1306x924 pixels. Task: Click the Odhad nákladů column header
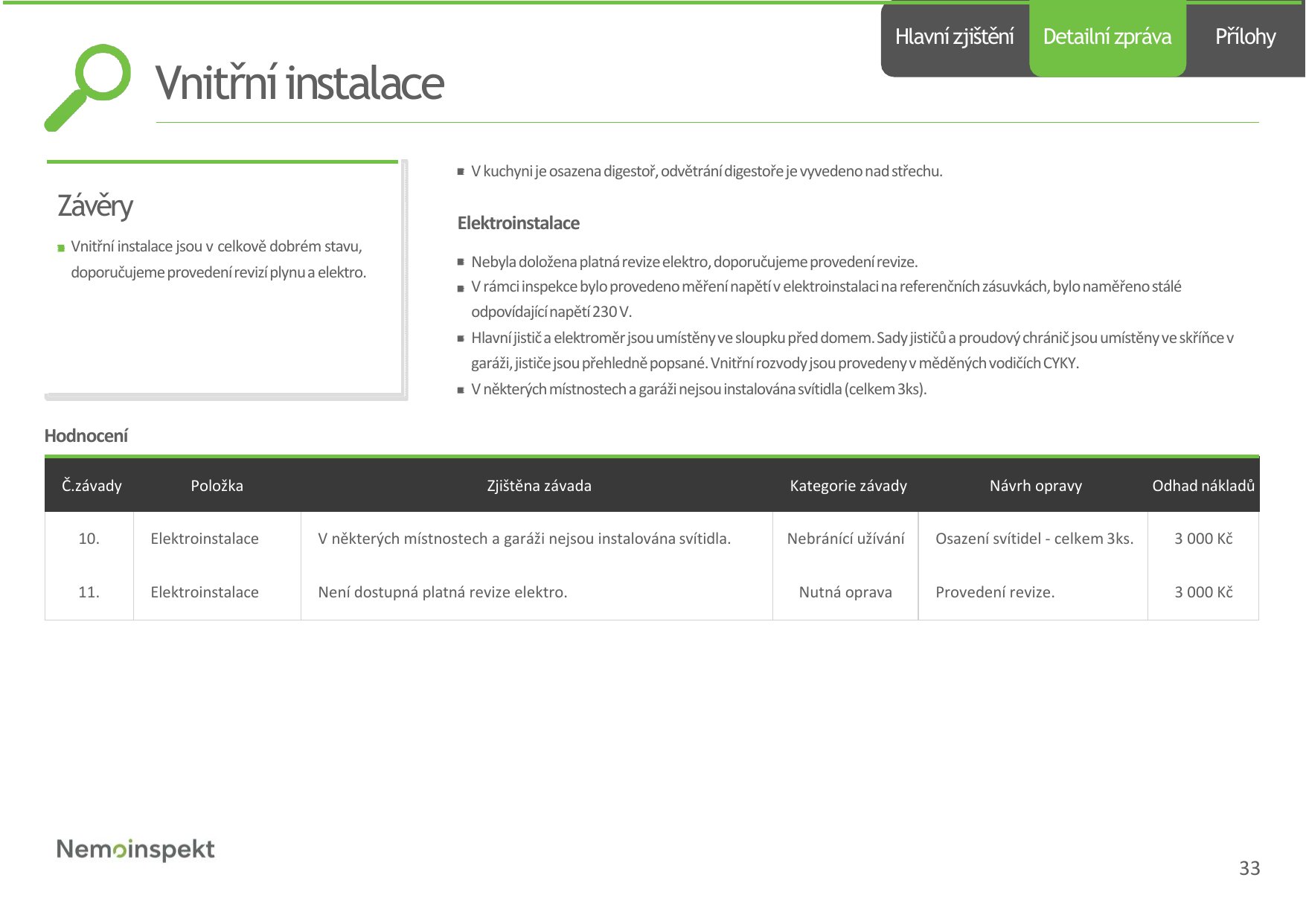tap(1203, 486)
